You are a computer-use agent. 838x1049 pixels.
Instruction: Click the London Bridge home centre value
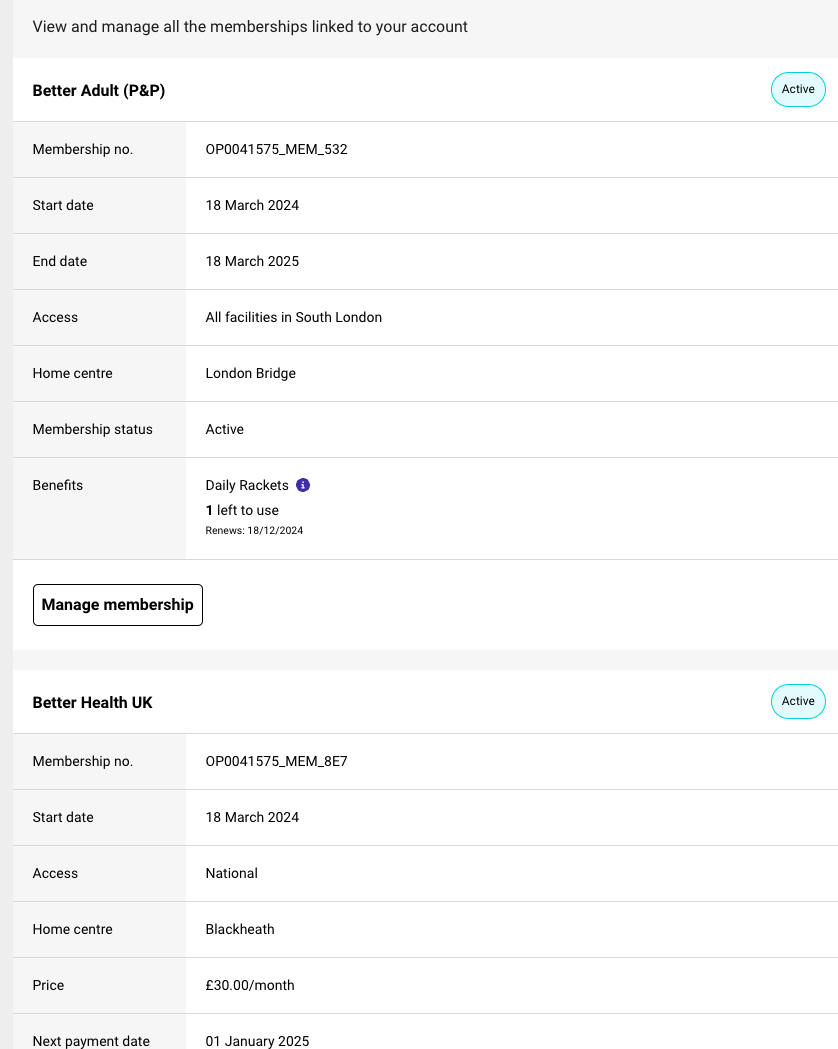point(250,373)
